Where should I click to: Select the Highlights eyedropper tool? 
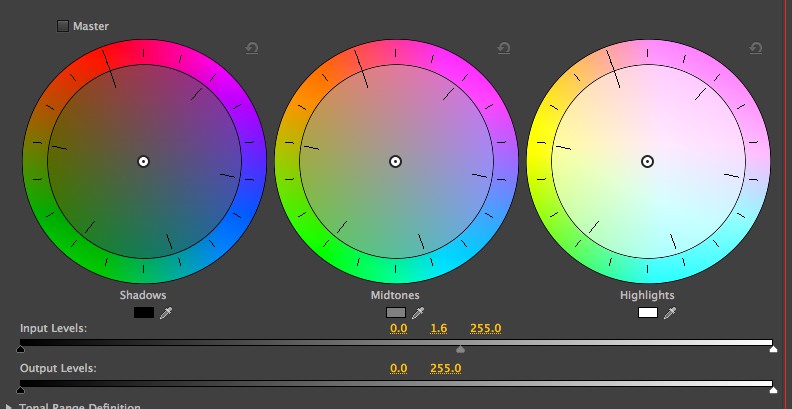[x=670, y=313]
